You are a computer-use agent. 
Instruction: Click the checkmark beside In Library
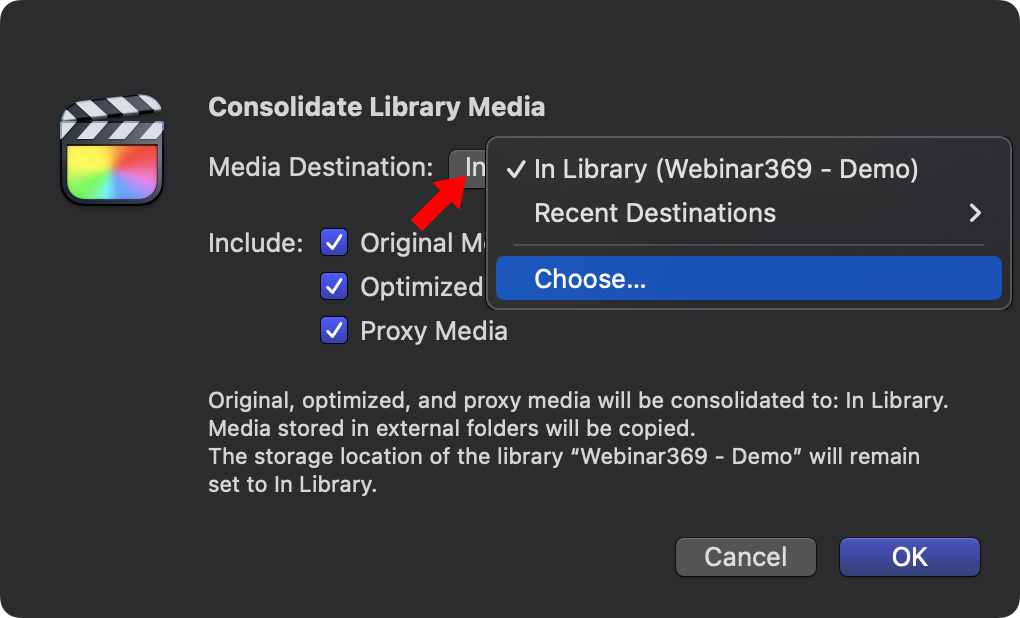[516, 169]
